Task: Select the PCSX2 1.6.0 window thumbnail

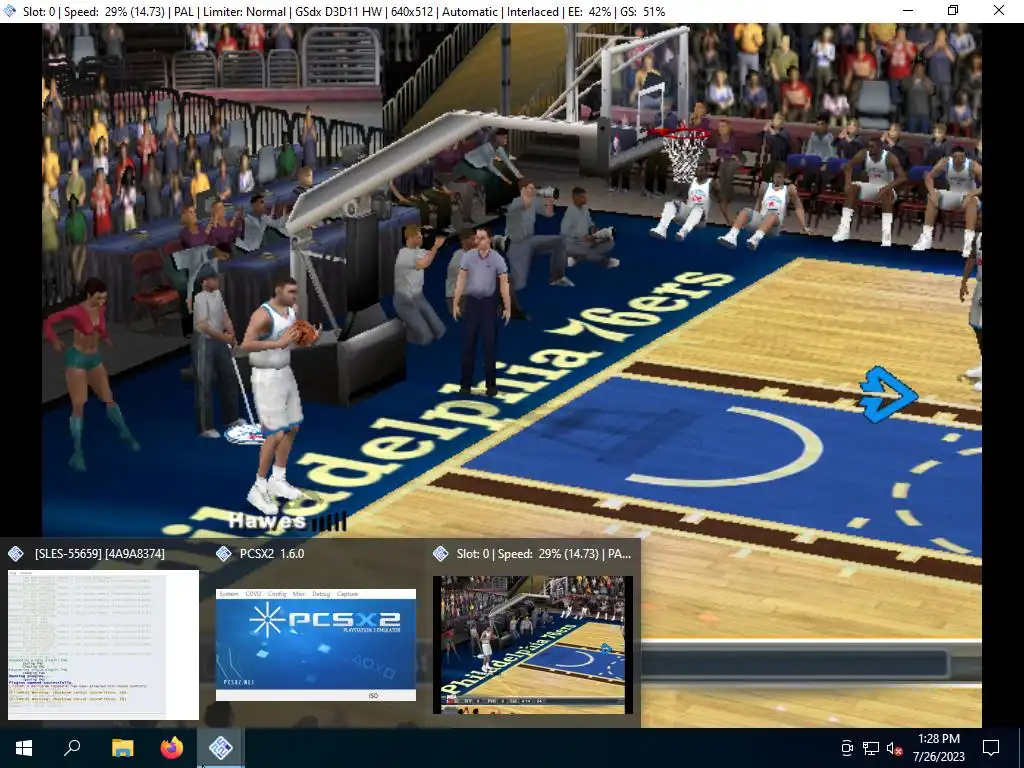Action: (316, 645)
